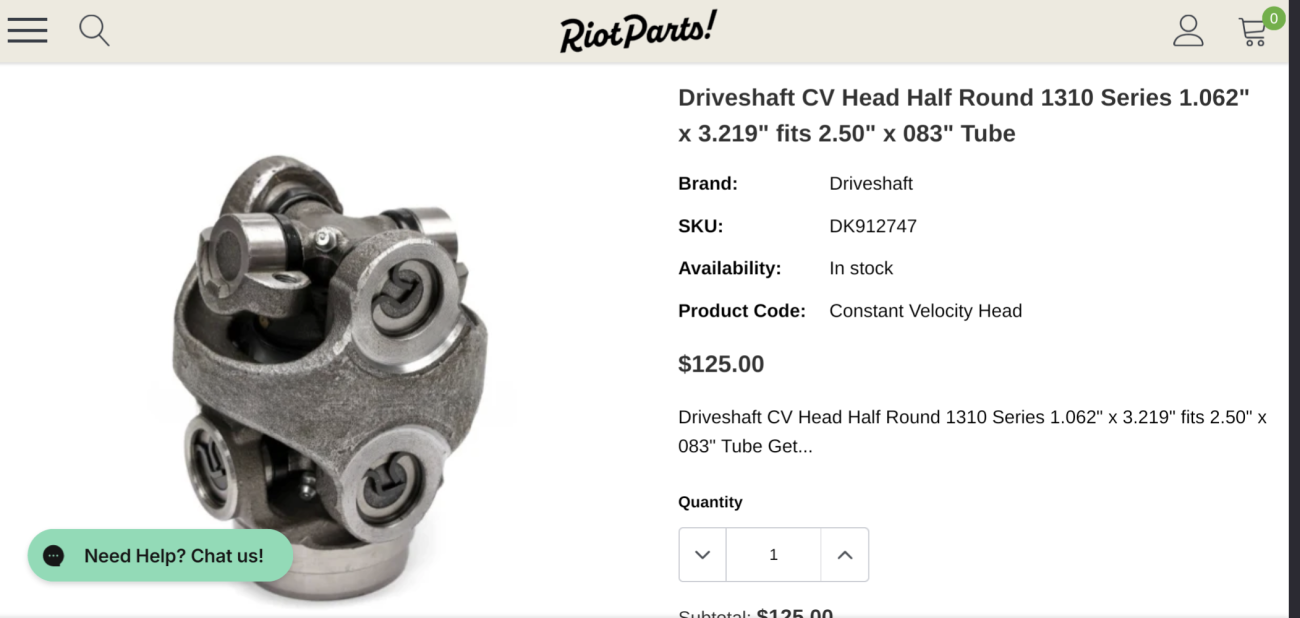Click the chat bubble icon in help widget
The height and width of the screenshot is (618, 1300).
54,556
